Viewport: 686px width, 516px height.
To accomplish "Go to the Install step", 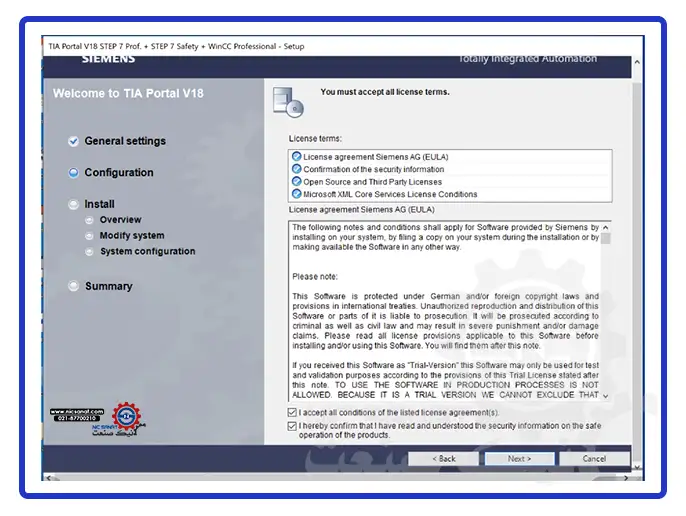I will 99,204.
